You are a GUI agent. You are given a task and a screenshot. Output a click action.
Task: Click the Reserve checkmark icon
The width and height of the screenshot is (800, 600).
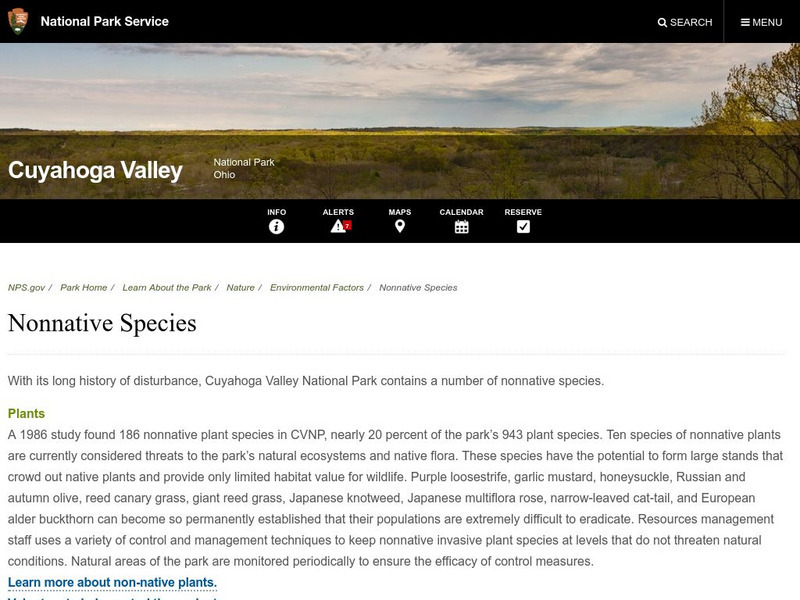point(523,227)
